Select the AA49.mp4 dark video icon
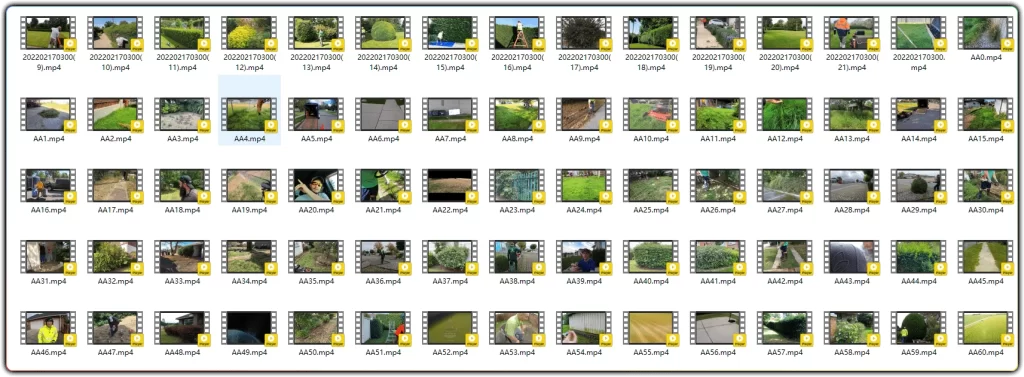The width and height of the screenshot is (1024, 377). coord(249,329)
